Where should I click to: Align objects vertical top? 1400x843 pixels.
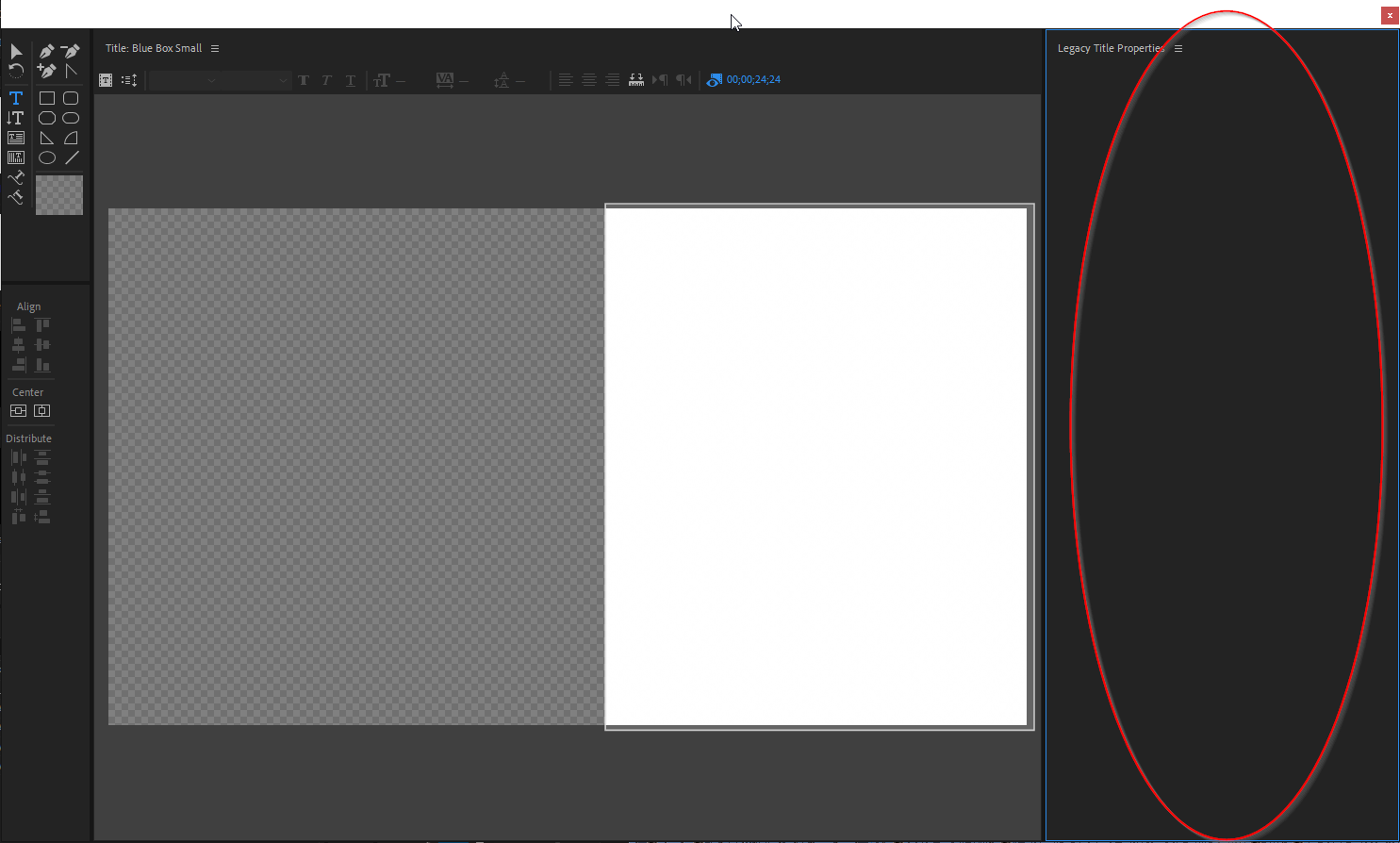42,325
